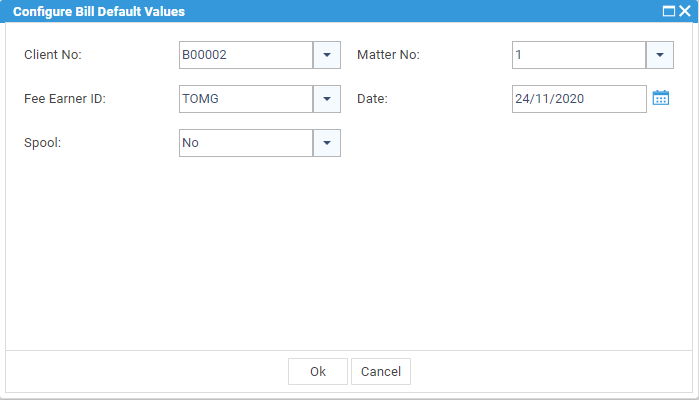Click the Fee Earner ID: label
Image resolution: width=699 pixels, height=400 pixels.
coord(65,99)
